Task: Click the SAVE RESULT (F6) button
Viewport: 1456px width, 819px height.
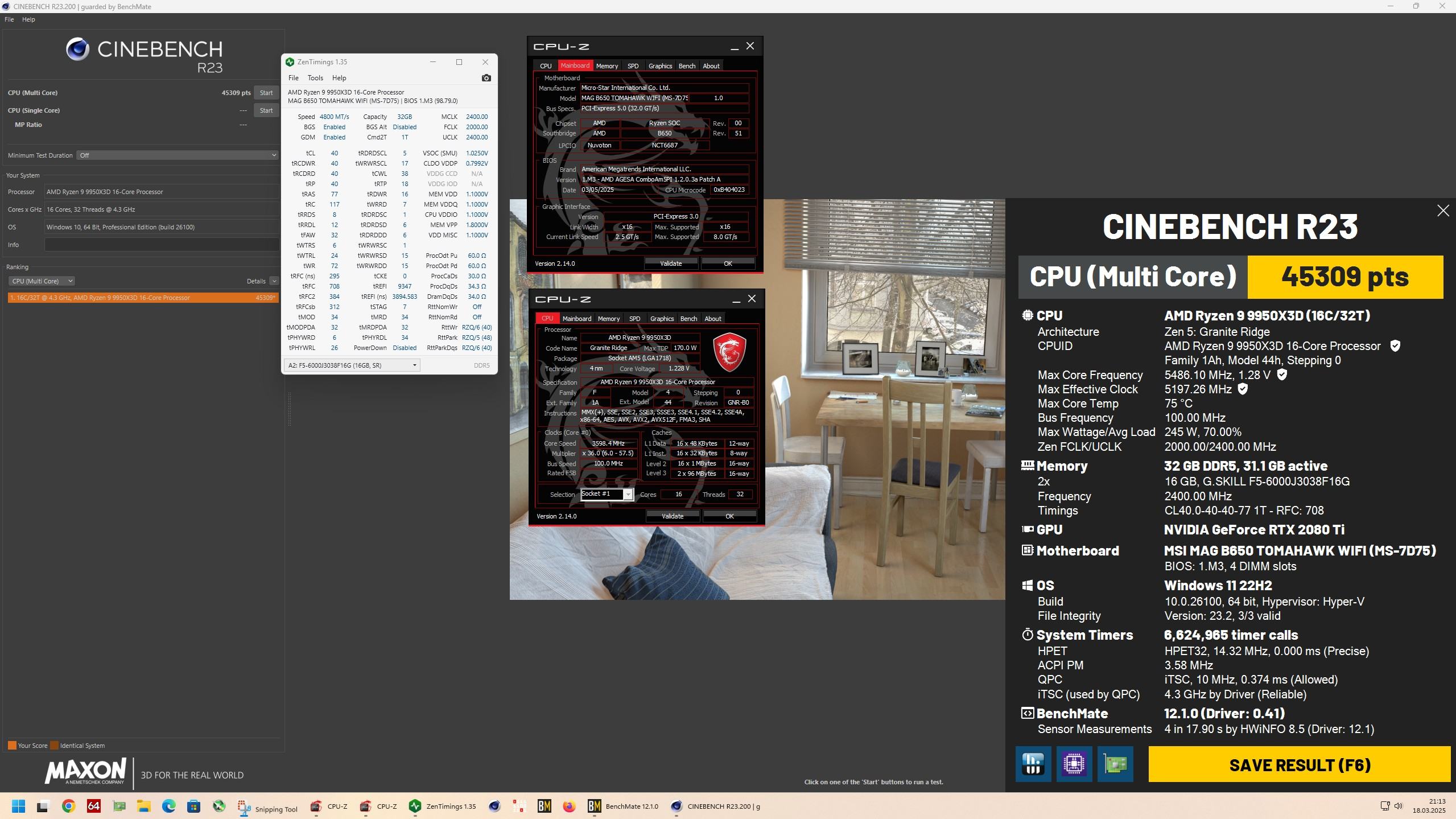Action: (1300, 764)
